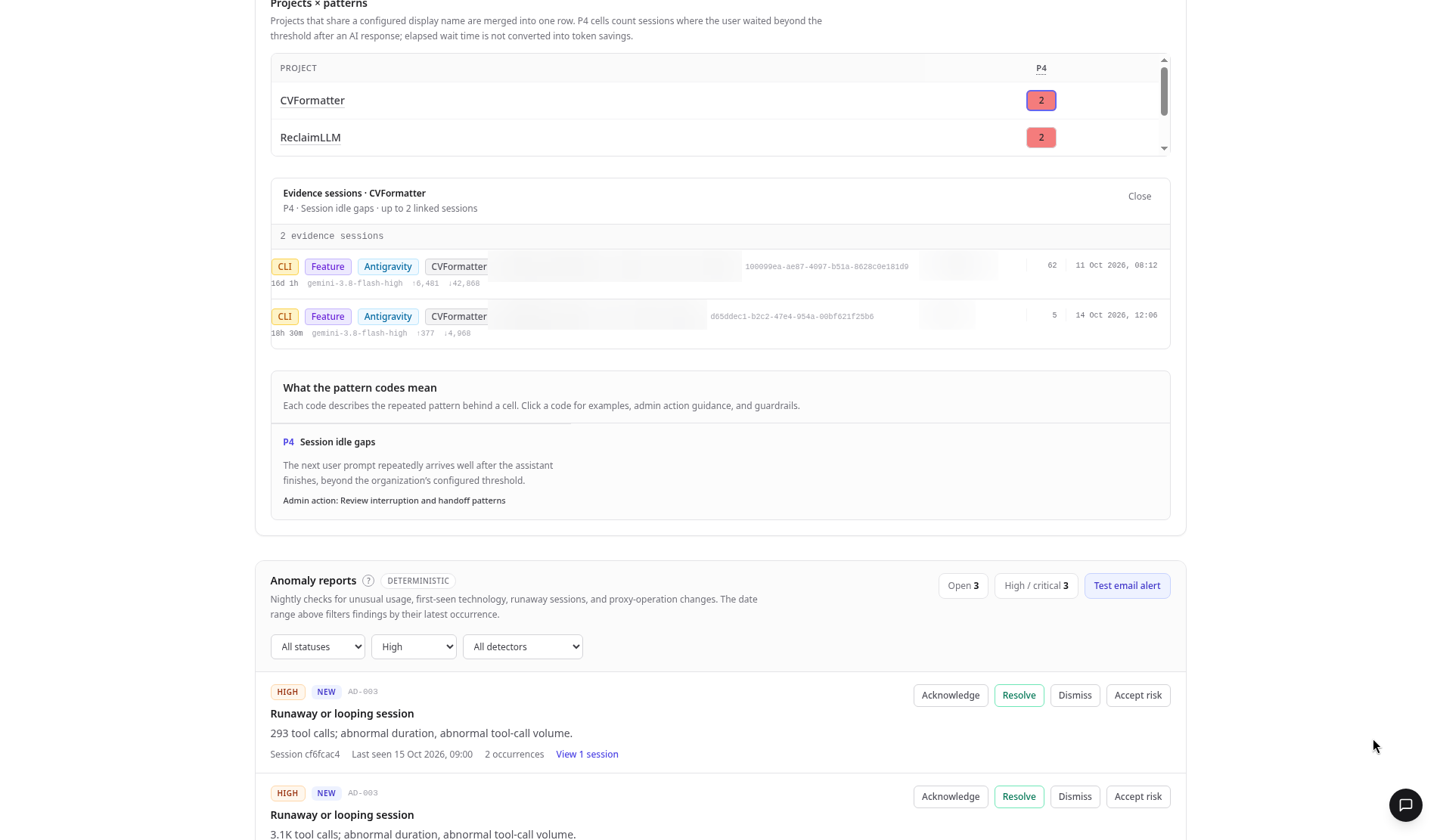Select the High / critical 3 chip
This screenshot has width=1440, height=840.
(x=1036, y=586)
